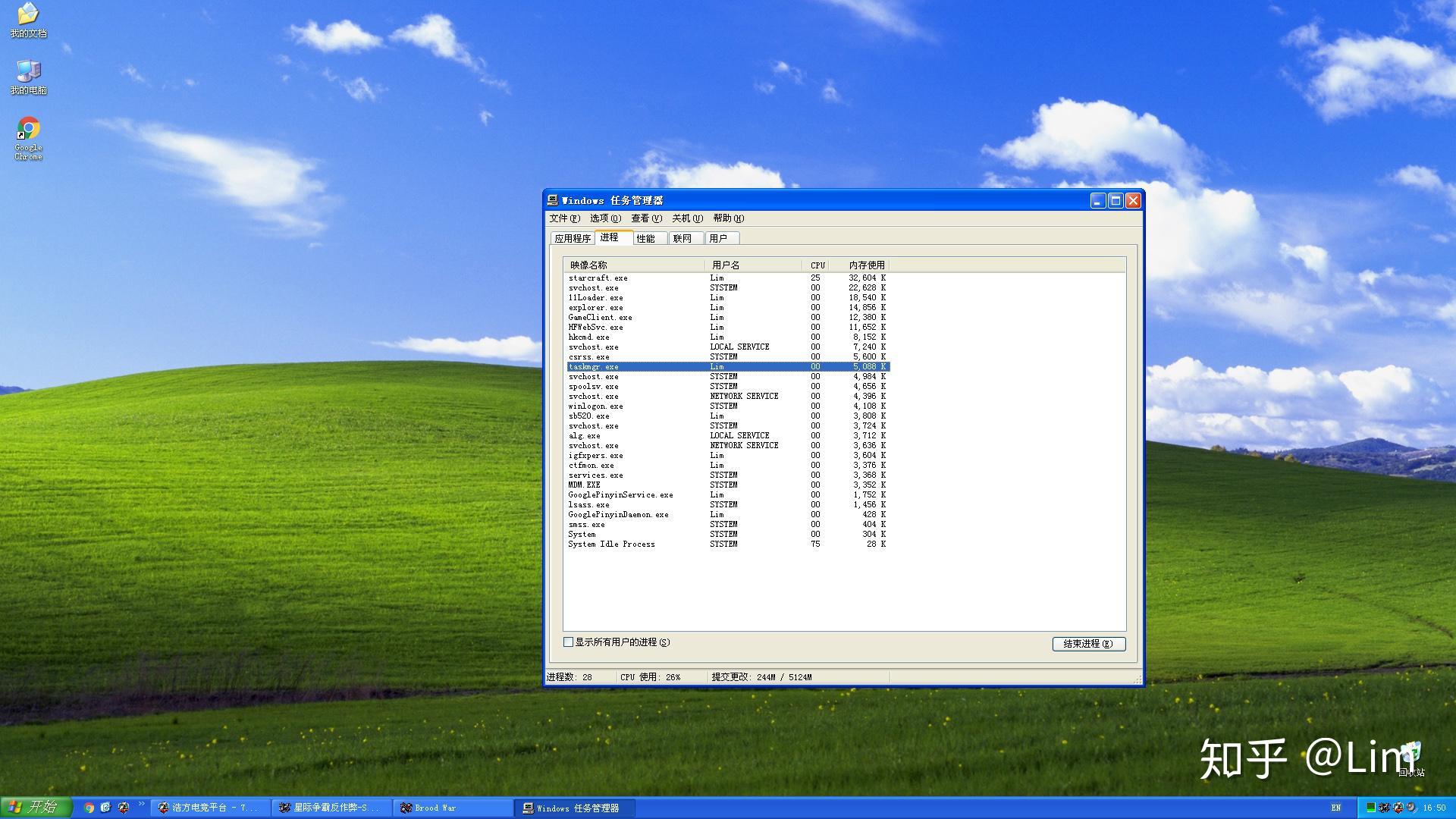
Task: Click the volume speaker tray icon
Action: click(x=1411, y=808)
